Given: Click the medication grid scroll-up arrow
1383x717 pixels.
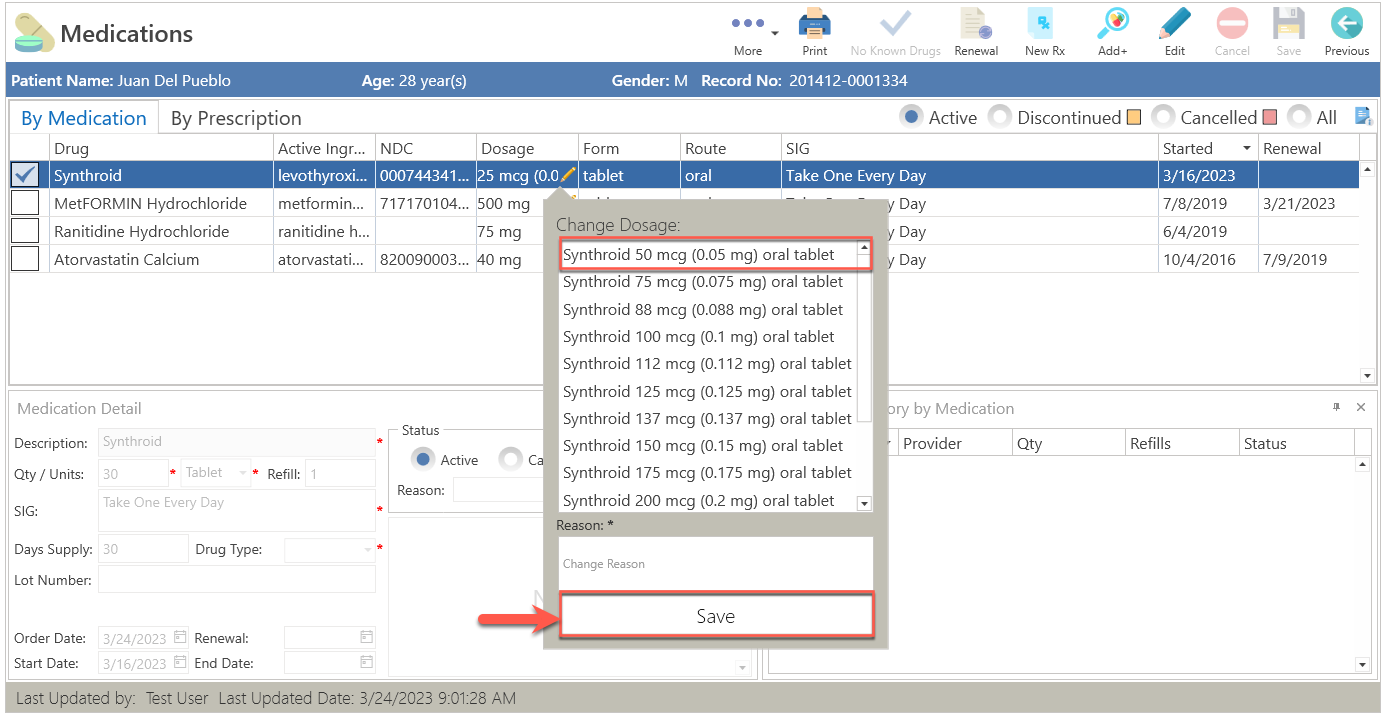Looking at the screenshot, I should coord(1367,169).
